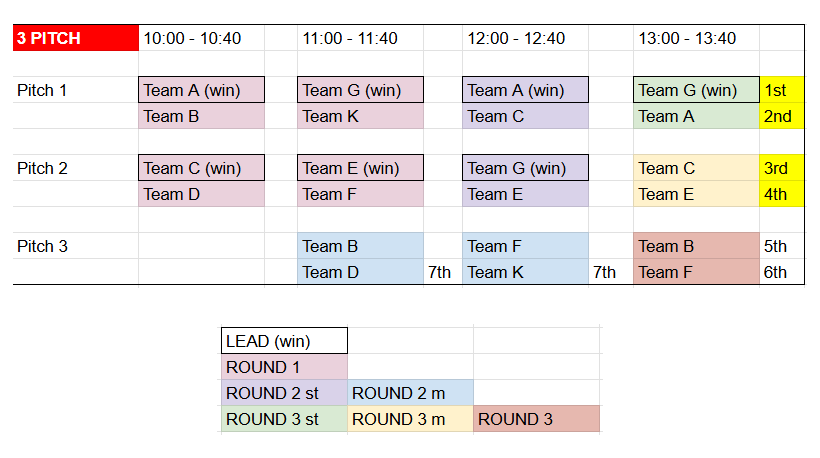Select the red 3 PITCH header cell
The width and height of the screenshot is (820, 458).
(76, 38)
